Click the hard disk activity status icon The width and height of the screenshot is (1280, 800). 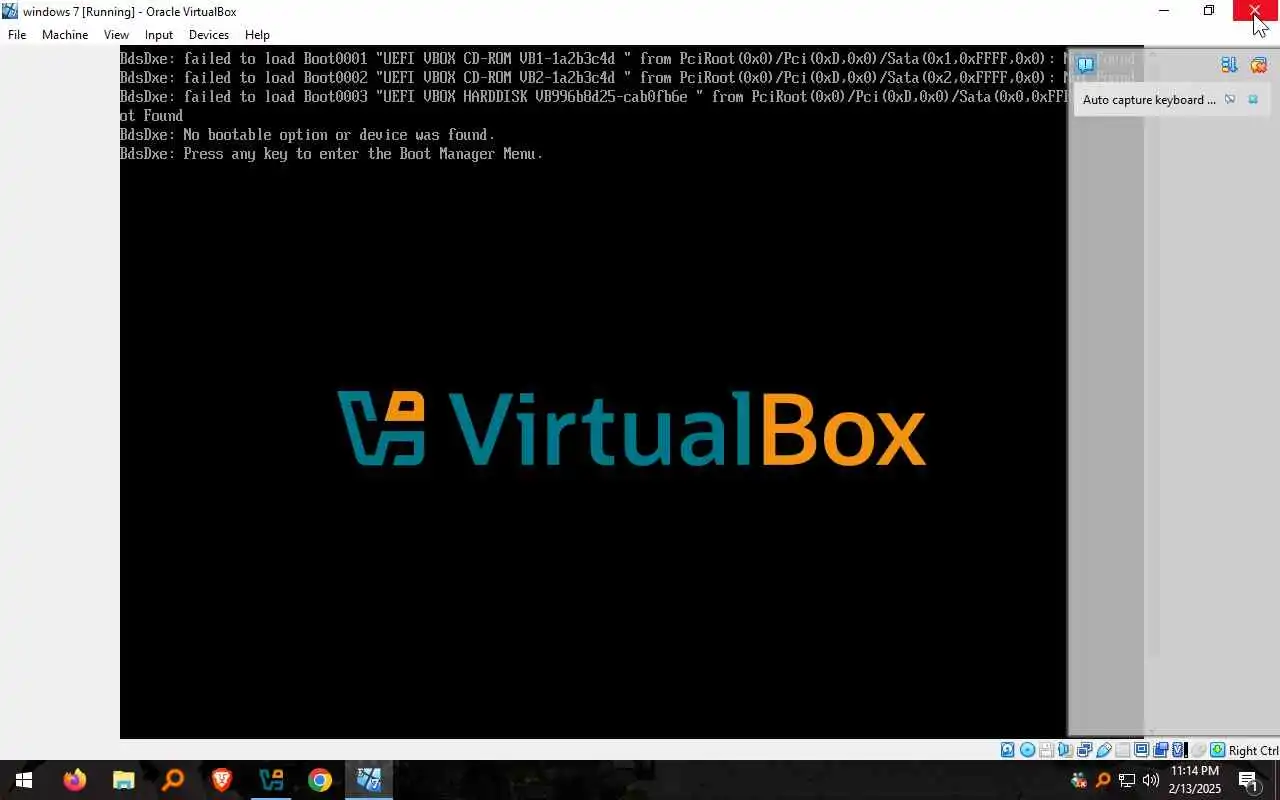(1007, 750)
